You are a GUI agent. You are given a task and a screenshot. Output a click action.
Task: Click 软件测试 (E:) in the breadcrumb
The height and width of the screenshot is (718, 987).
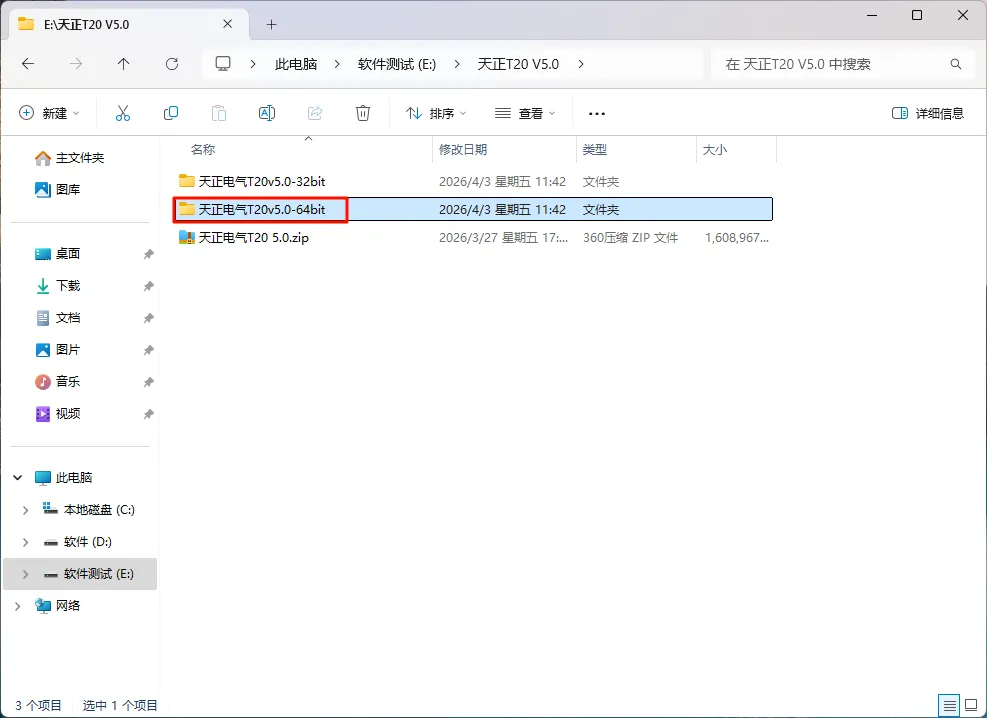397,64
